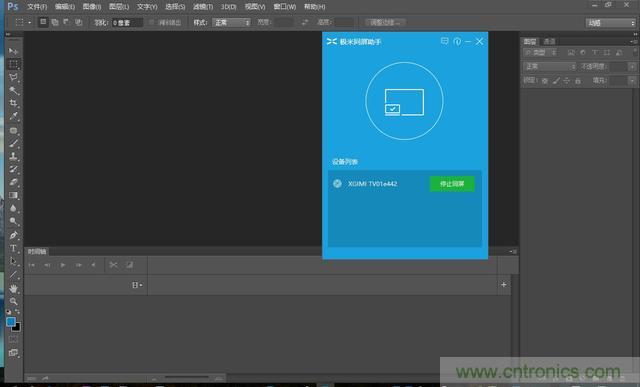This screenshot has height=387, width=640.
Task: Open the 样式 style dropdown
Action: click(231, 22)
